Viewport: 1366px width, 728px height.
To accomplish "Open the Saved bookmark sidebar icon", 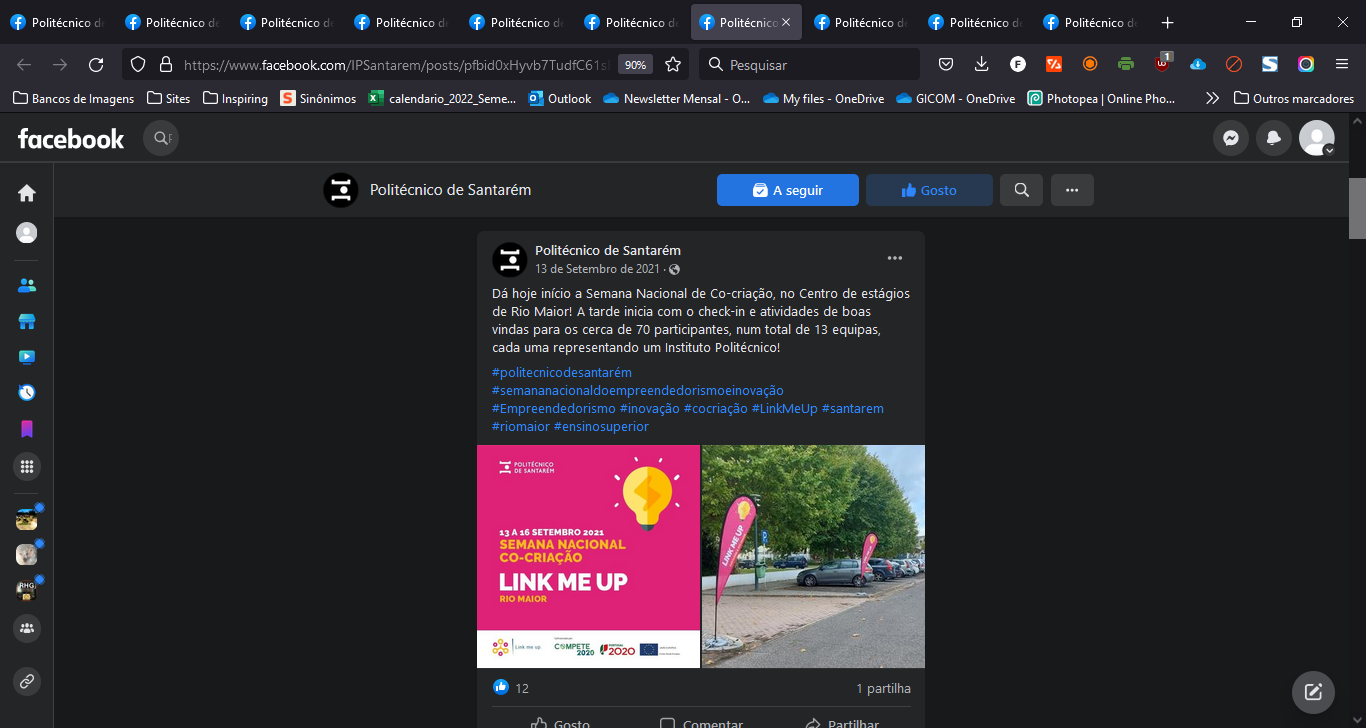I will click(x=27, y=429).
